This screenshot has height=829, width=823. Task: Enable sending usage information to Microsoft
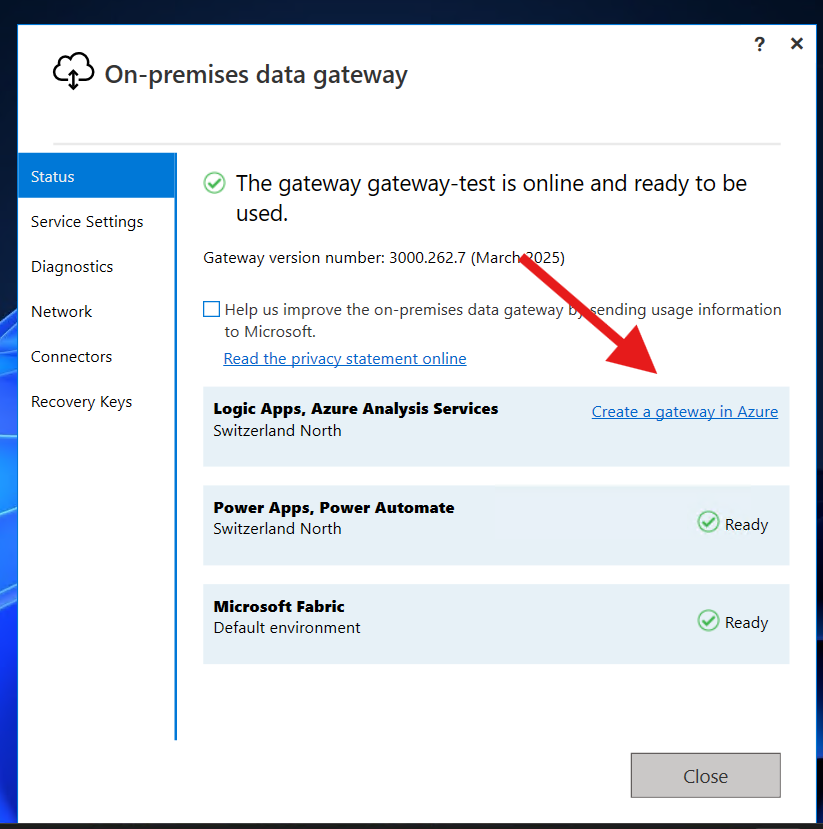click(211, 310)
